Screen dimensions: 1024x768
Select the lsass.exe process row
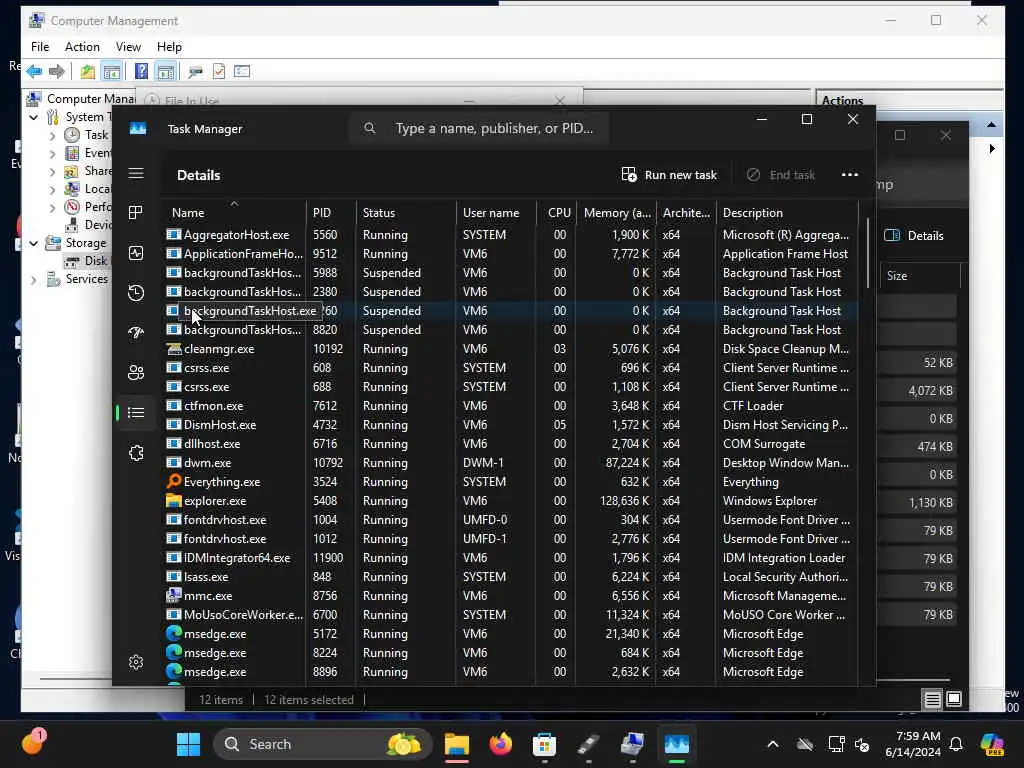pyautogui.click(x=511, y=577)
